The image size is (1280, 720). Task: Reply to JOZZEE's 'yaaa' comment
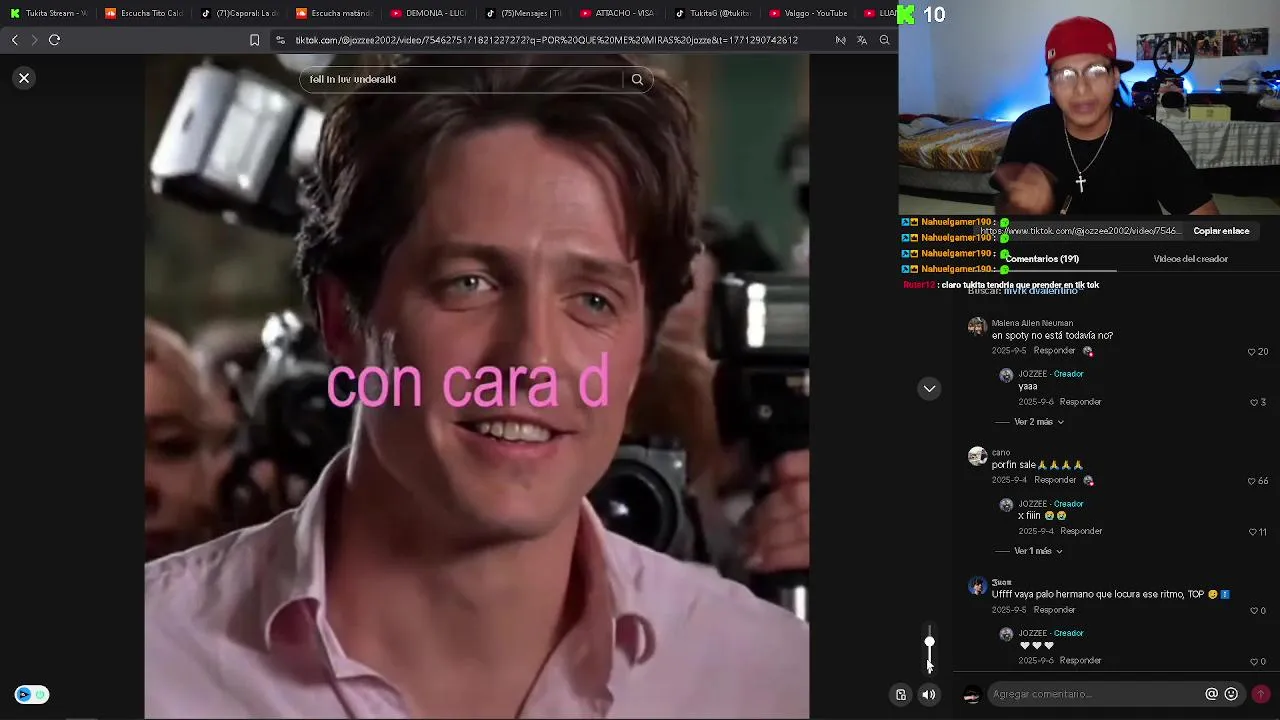[1081, 402]
